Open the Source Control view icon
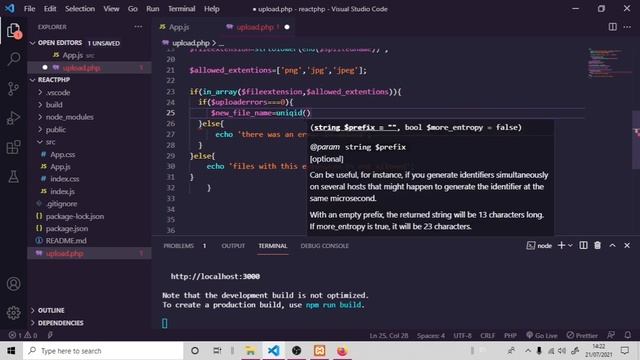Screen dimensions: 640x360 click(x=13, y=88)
